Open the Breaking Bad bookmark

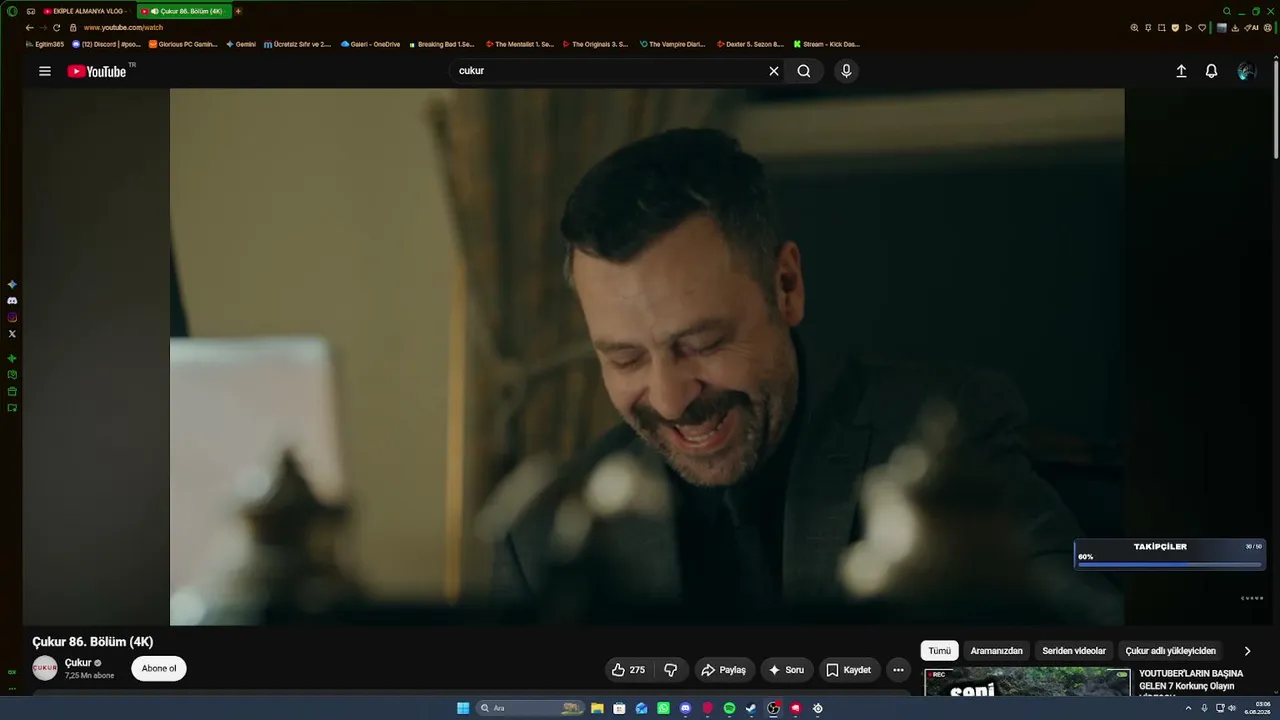tap(441, 44)
